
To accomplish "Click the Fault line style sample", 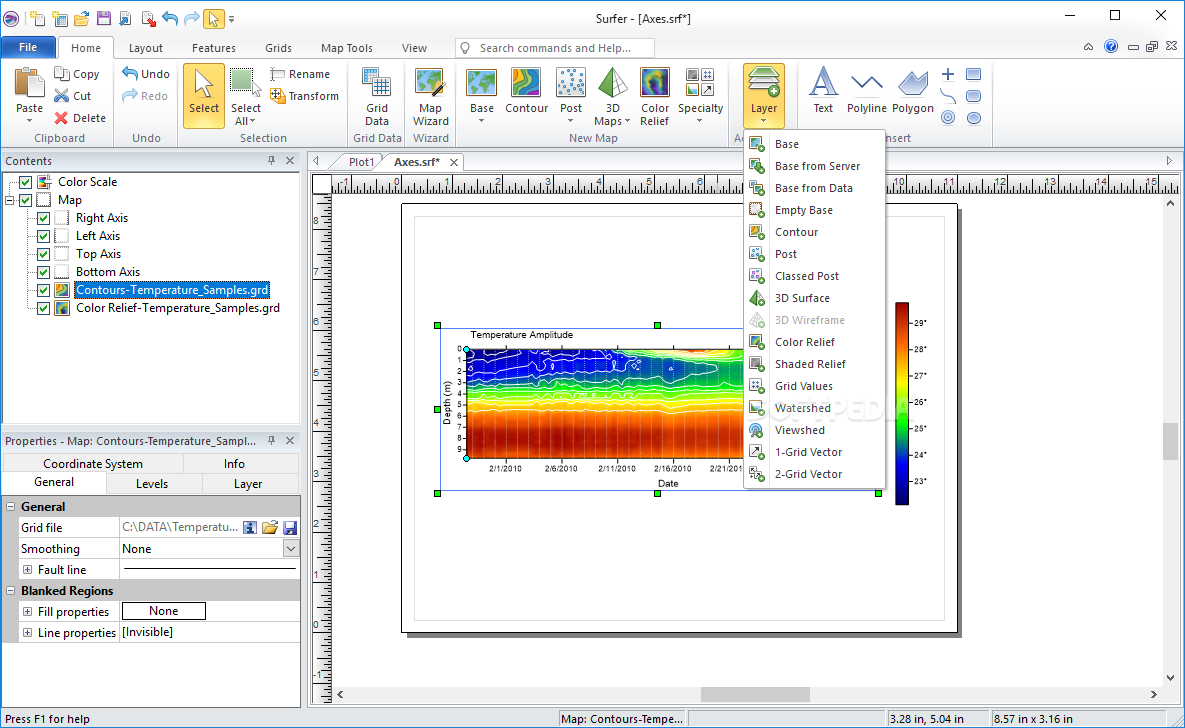I will point(209,569).
